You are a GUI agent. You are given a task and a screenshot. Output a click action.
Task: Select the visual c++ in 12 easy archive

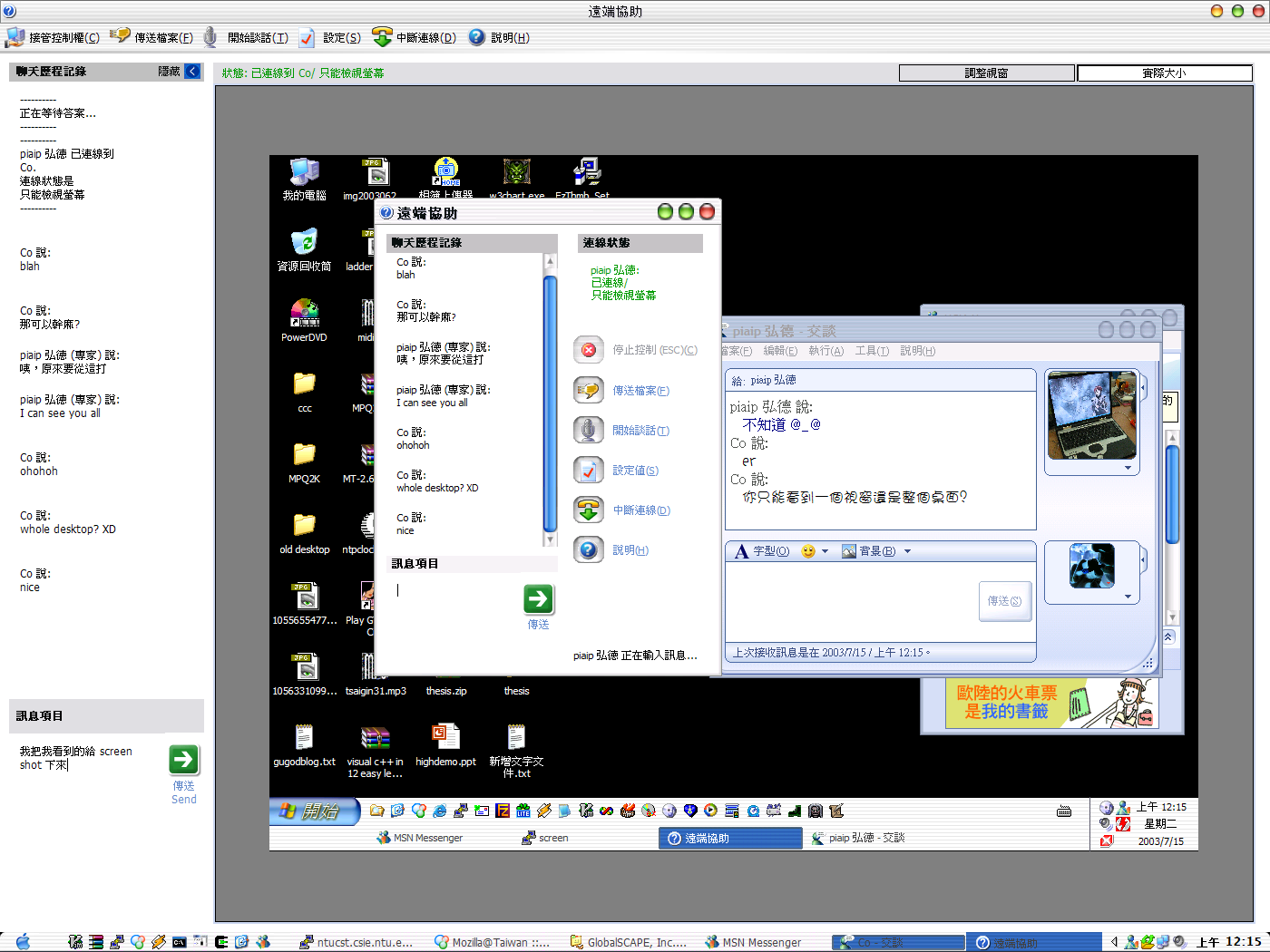(x=375, y=750)
